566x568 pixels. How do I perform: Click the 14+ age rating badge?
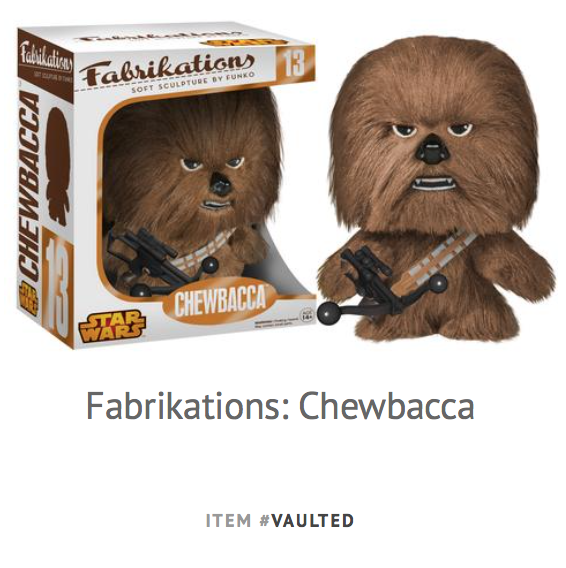tap(307, 314)
